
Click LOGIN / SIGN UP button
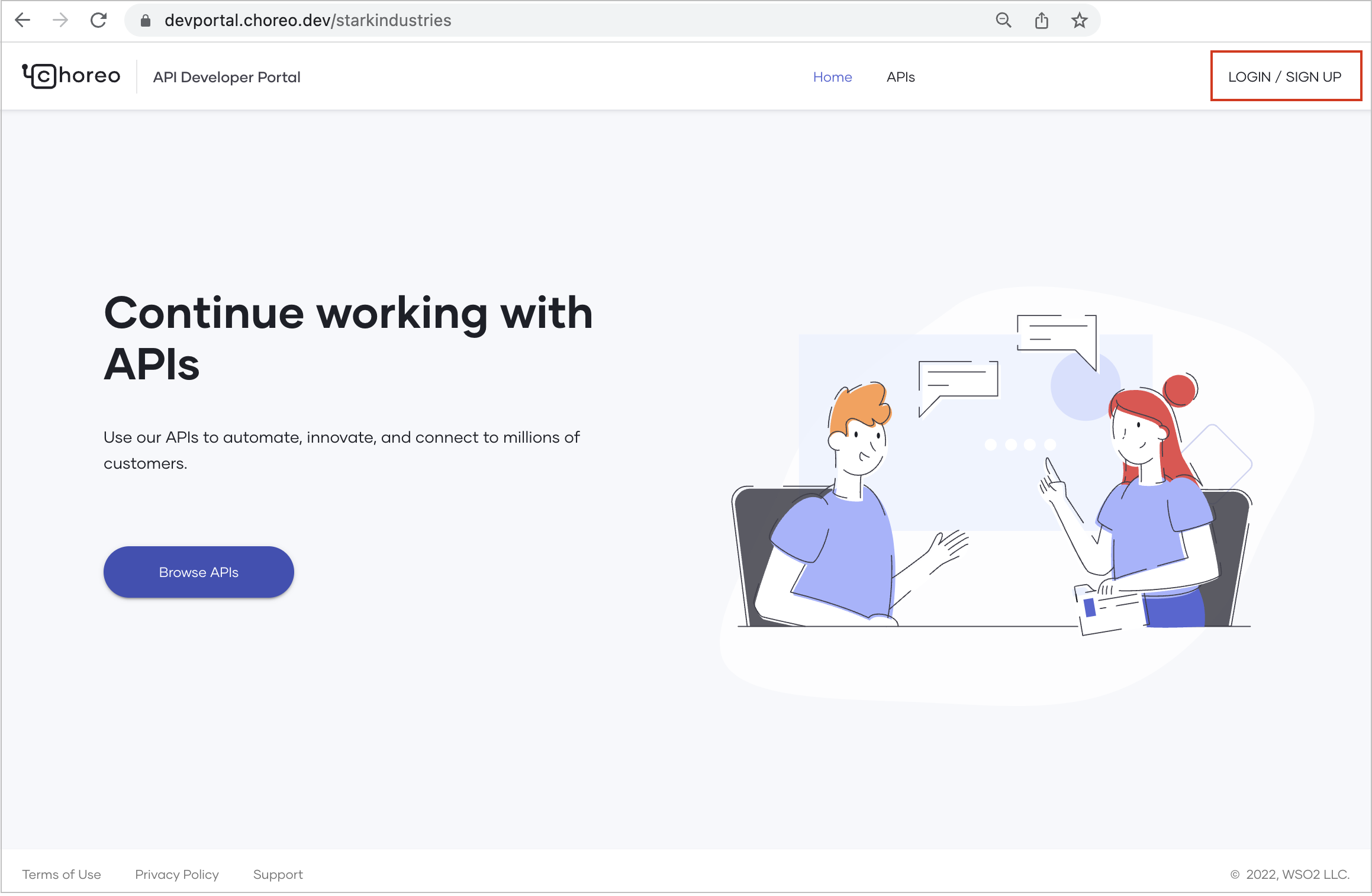1285,76
